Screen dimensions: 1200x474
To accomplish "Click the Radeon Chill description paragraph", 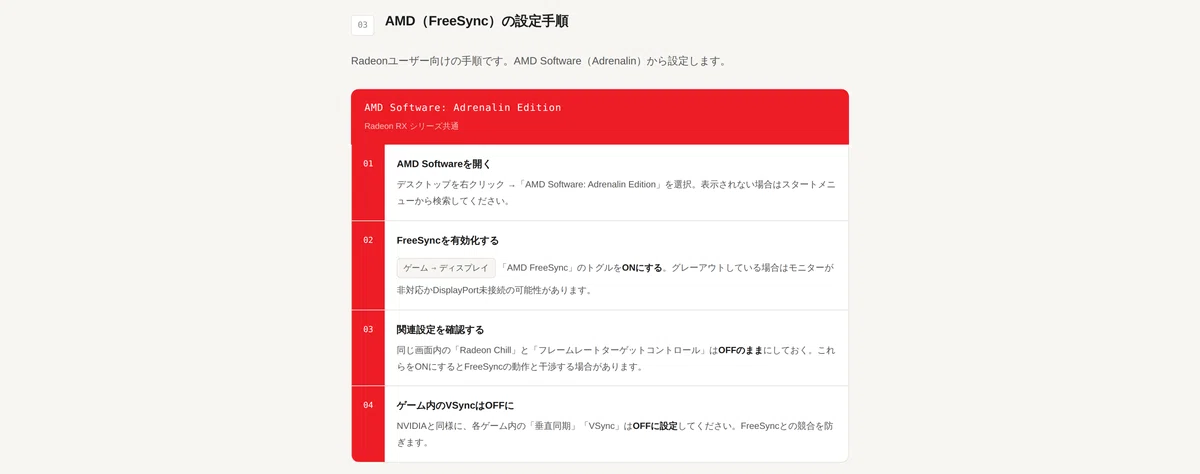I will pos(616,359).
